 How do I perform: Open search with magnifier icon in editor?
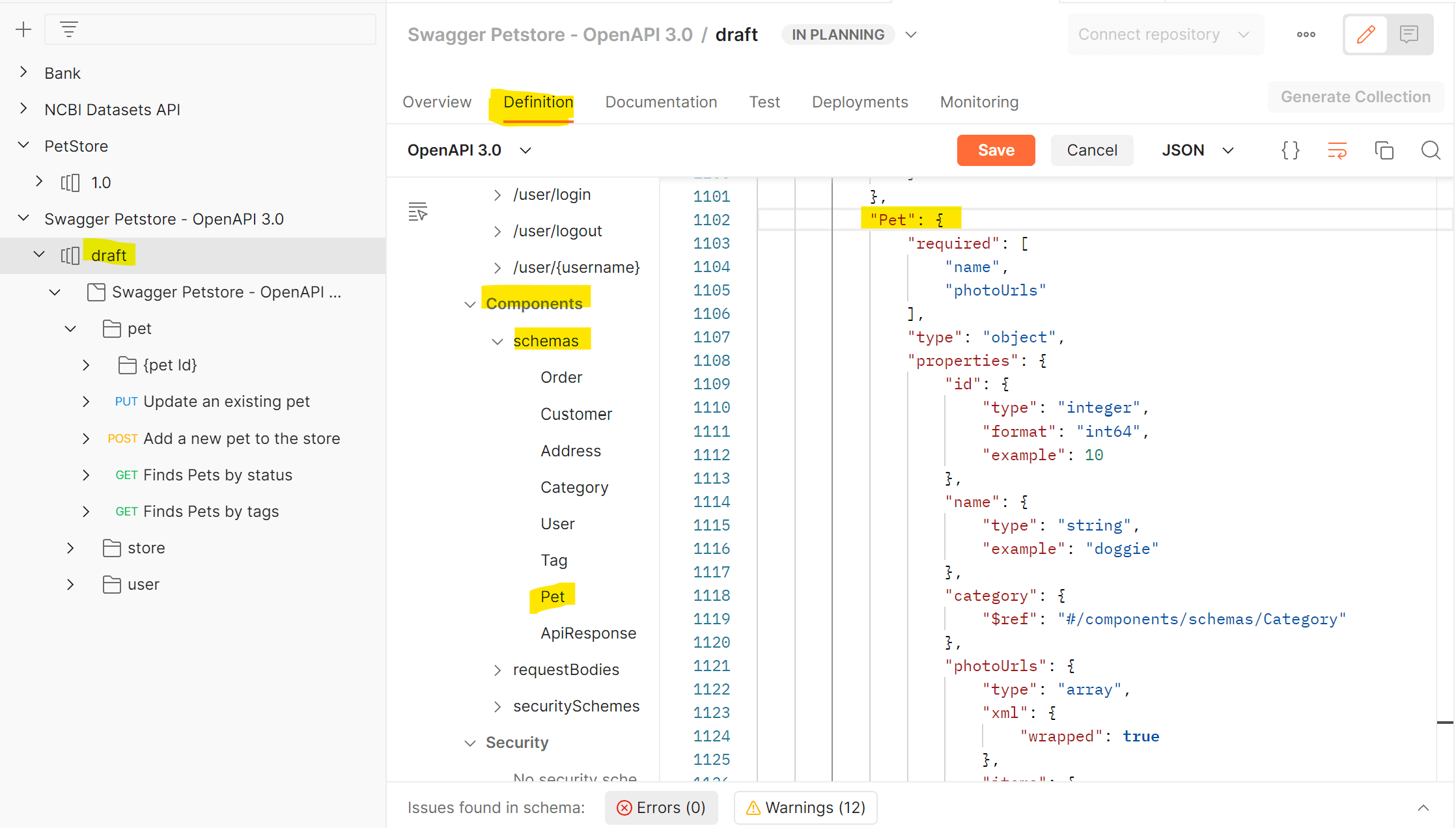[1430, 150]
